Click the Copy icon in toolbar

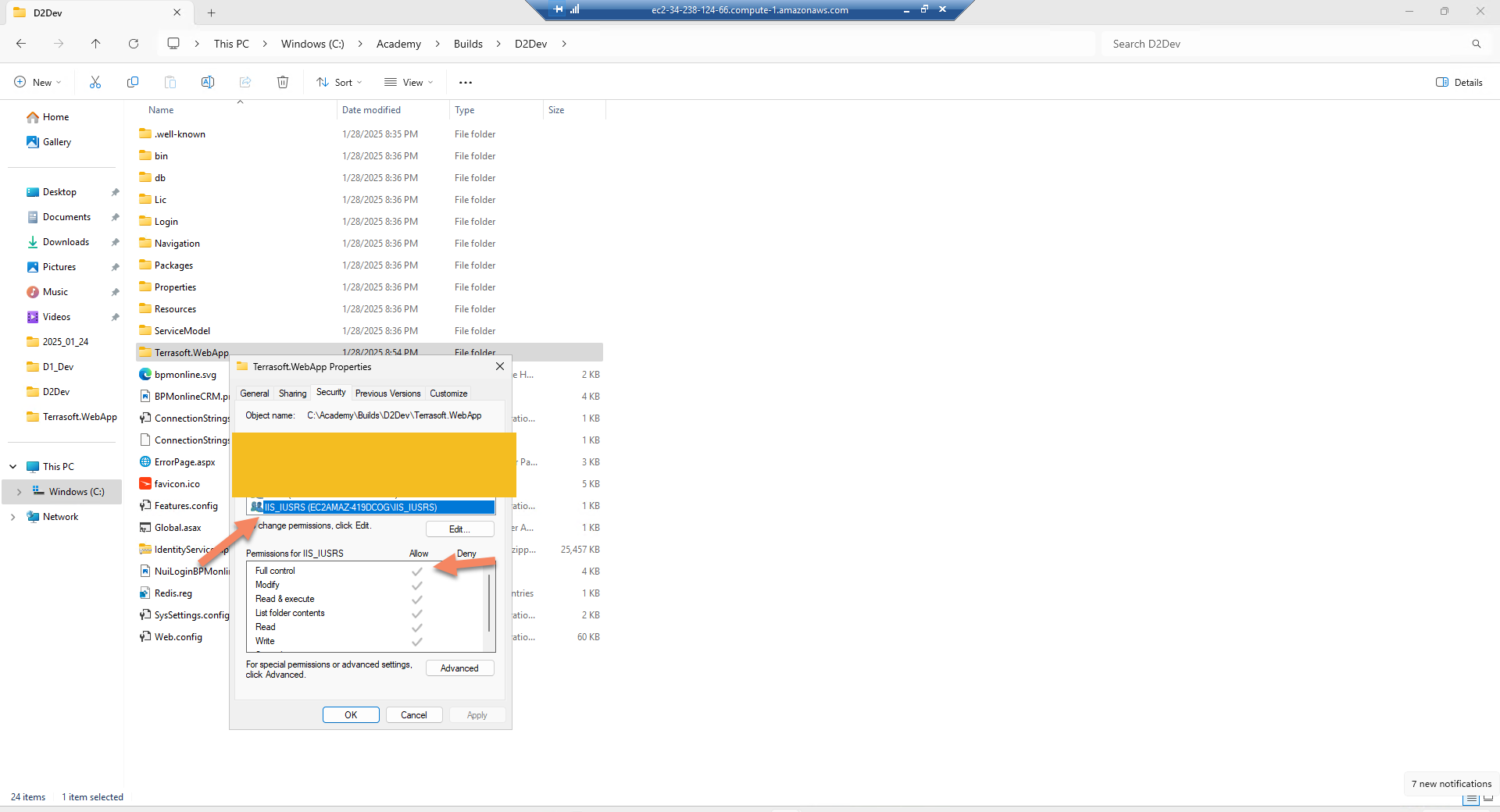tap(133, 82)
